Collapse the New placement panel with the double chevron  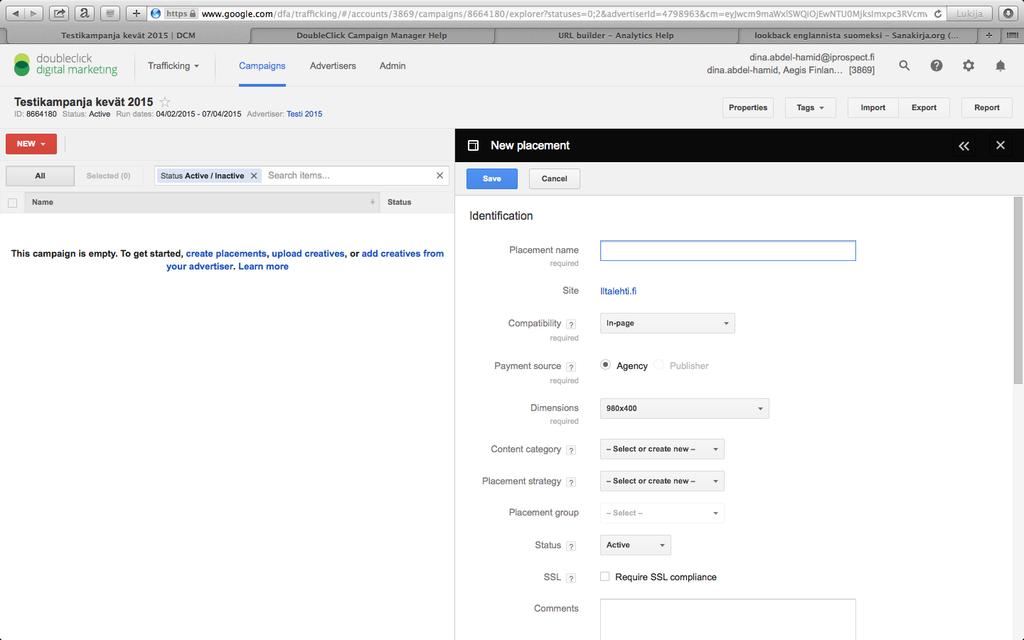[964, 146]
